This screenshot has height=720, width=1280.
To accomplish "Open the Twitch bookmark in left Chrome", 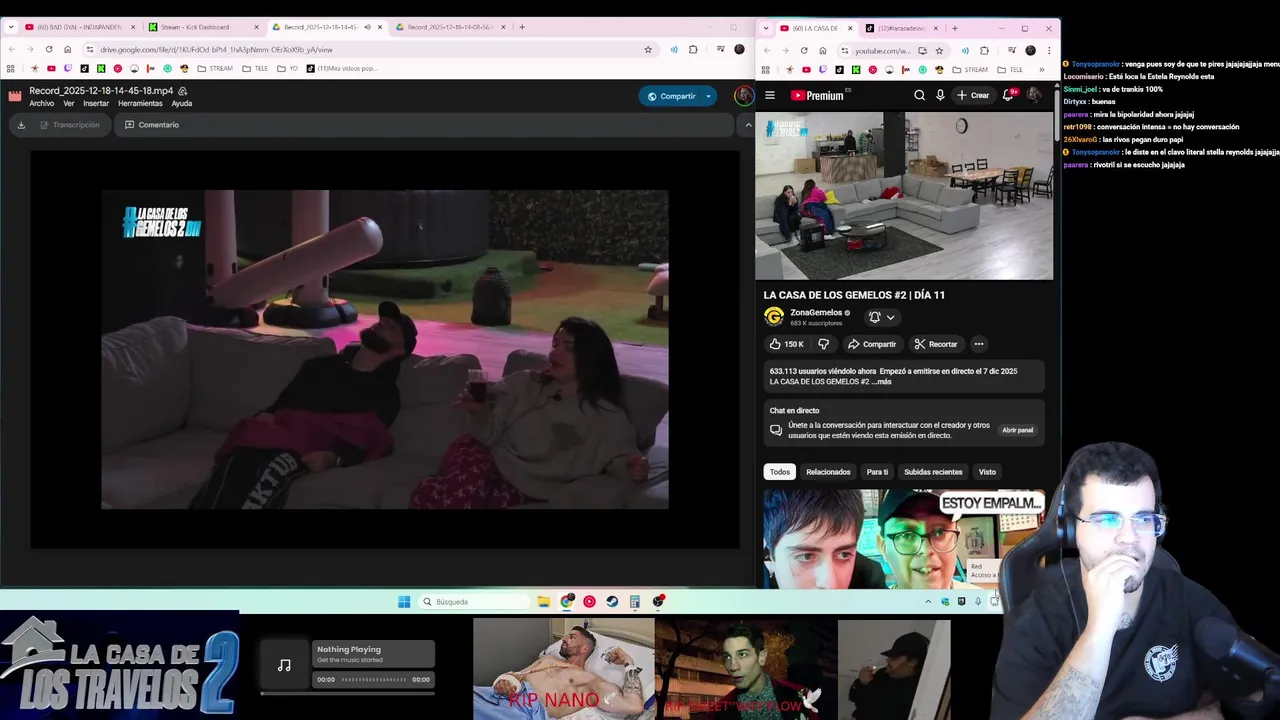I will coord(67,69).
